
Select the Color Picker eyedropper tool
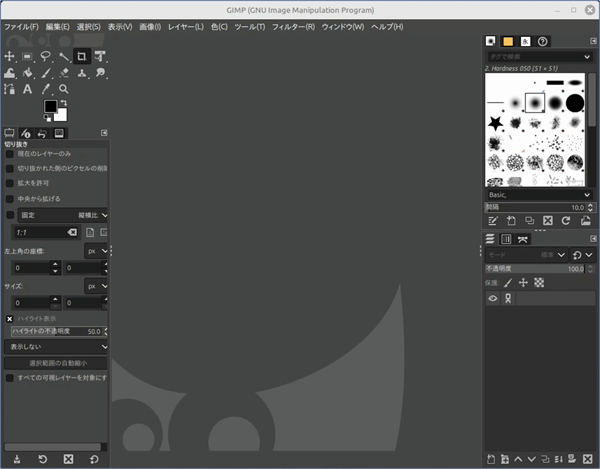[x=46, y=89]
